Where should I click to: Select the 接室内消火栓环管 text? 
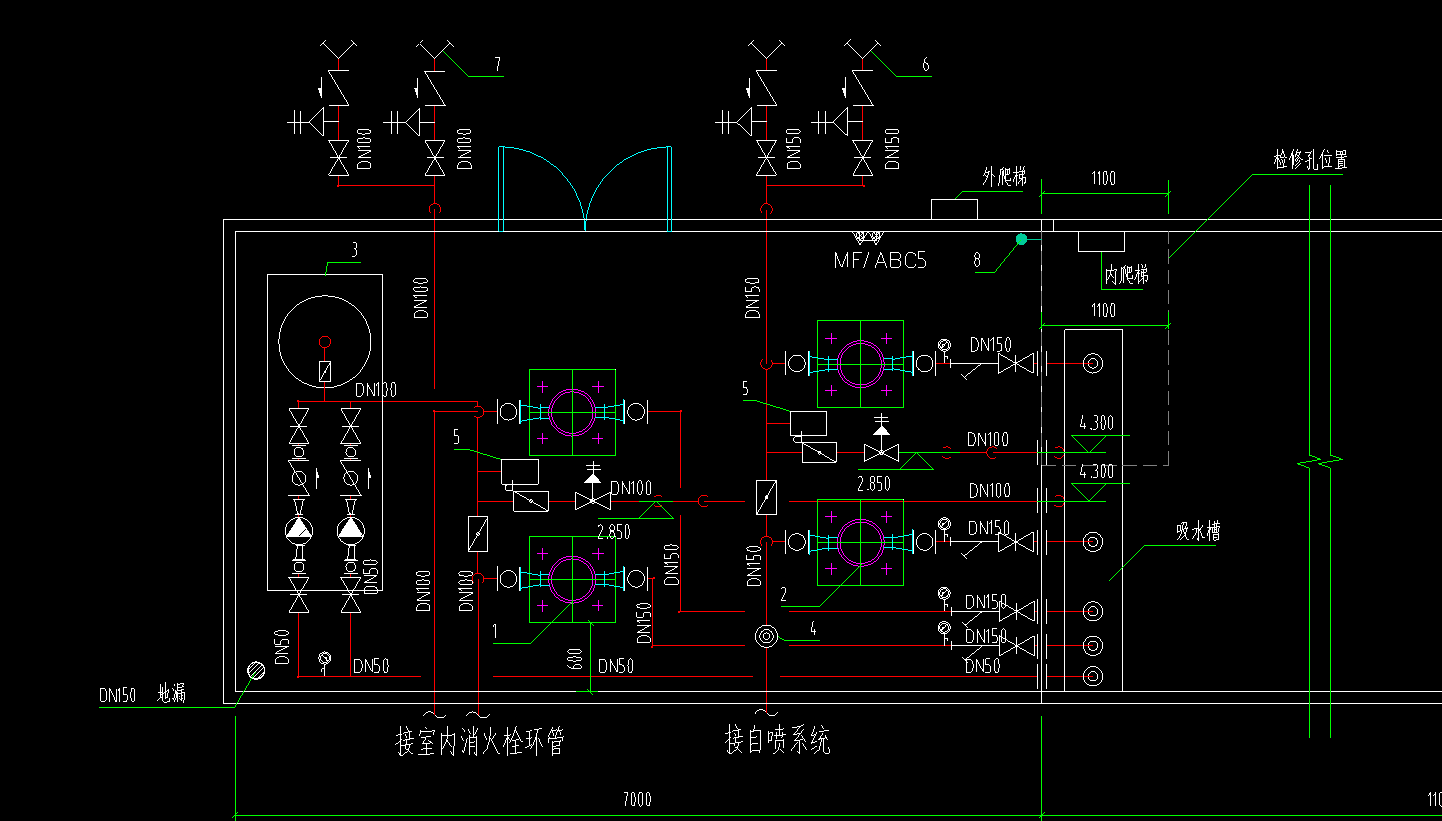(480, 742)
